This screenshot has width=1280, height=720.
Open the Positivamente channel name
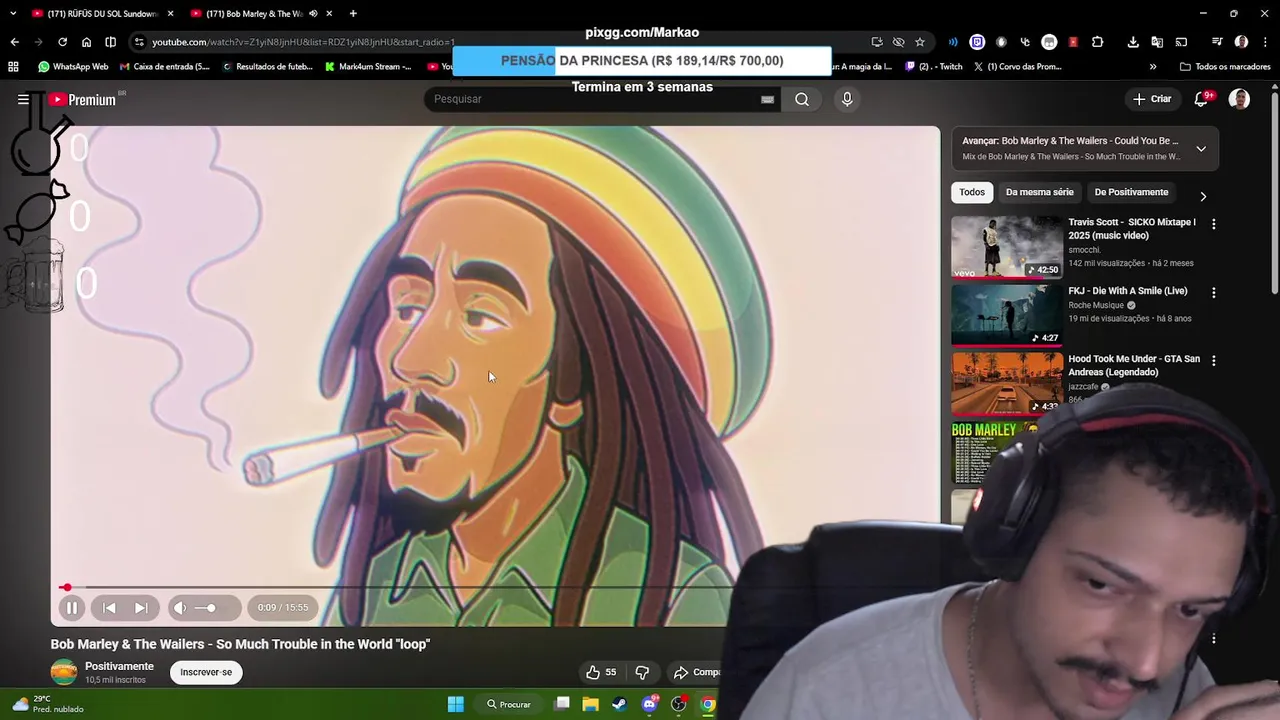coord(119,666)
